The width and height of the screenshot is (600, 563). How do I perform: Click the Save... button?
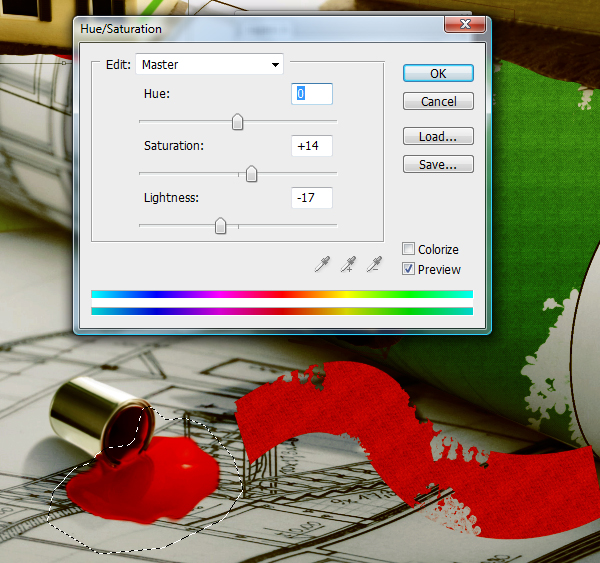pos(438,164)
